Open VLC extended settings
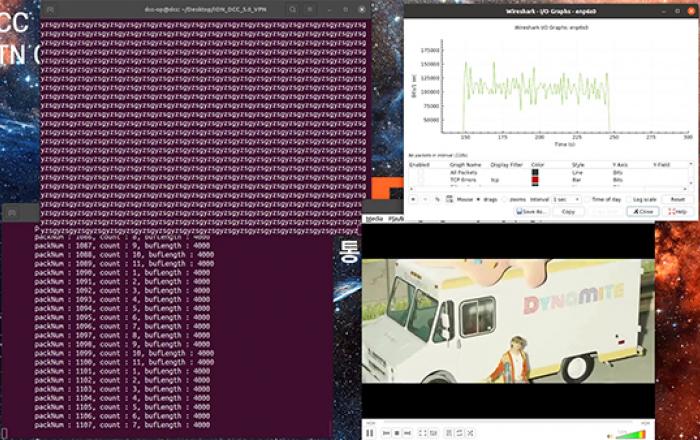Screen dimensions: 700x440 pyautogui.click(x=434, y=433)
